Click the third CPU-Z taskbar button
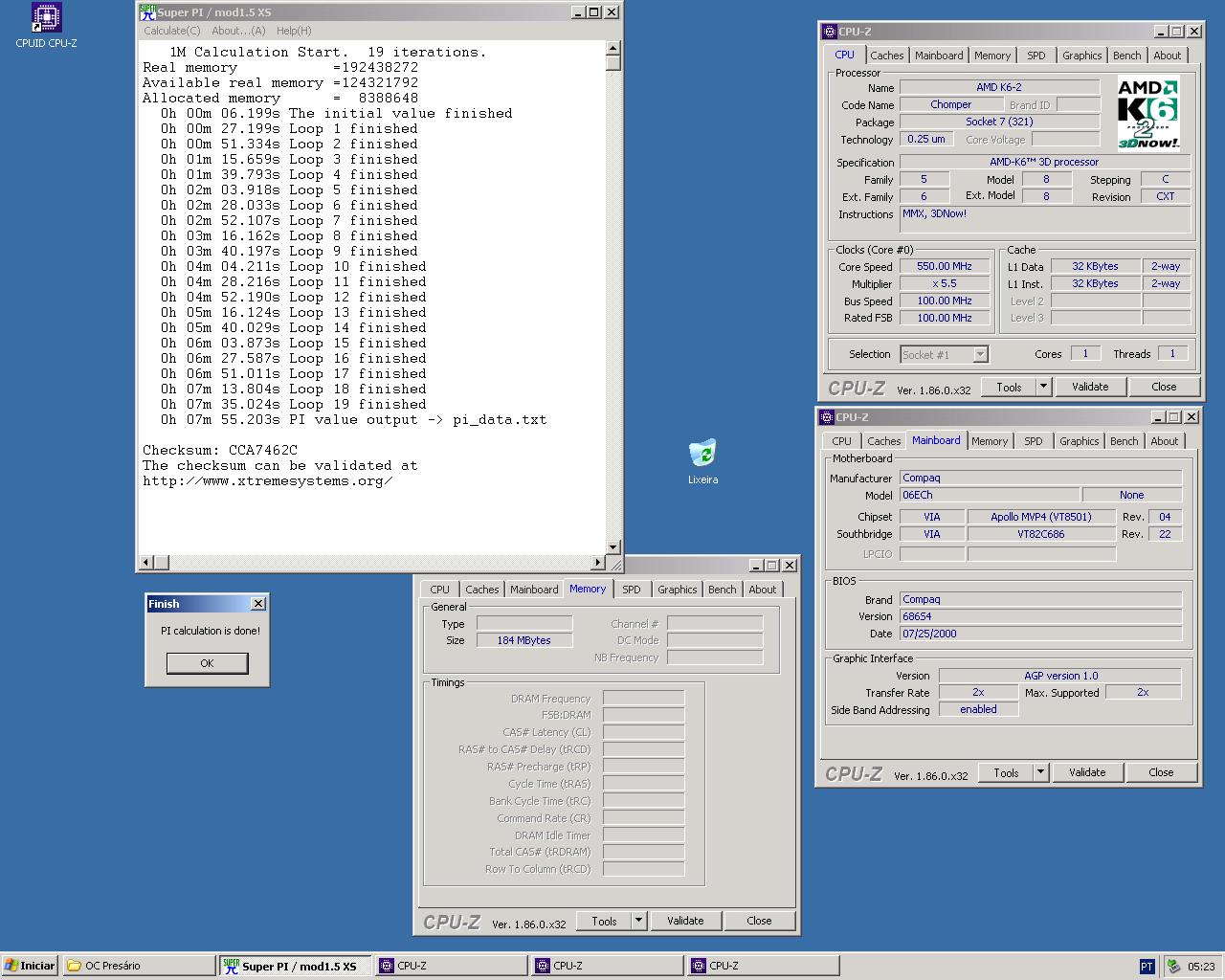This screenshot has height=980, width=1225. click(x=763, y=966)
